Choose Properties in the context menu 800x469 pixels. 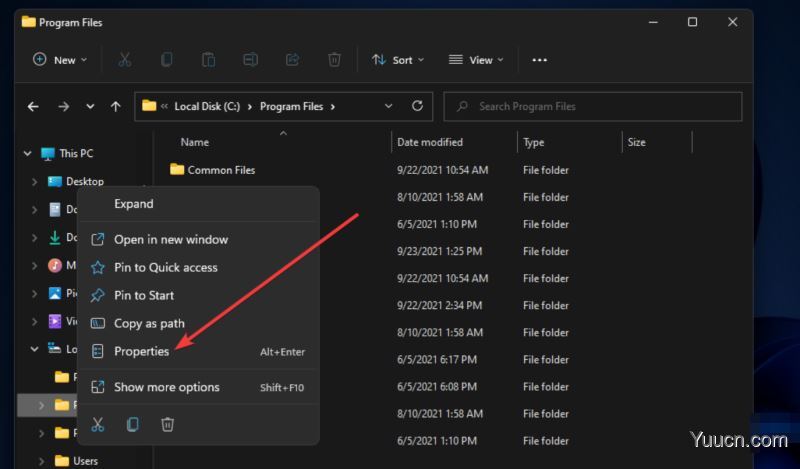(198, 351)
